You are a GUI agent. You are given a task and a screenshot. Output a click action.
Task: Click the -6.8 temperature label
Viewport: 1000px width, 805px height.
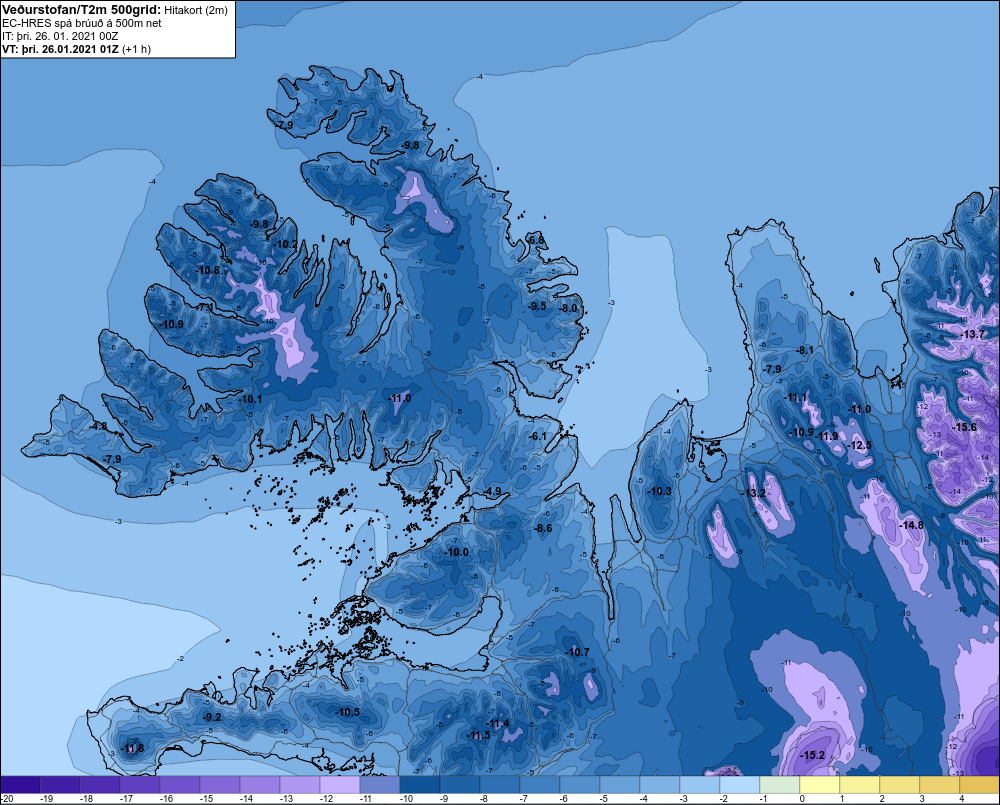click(x=537, y=240)
